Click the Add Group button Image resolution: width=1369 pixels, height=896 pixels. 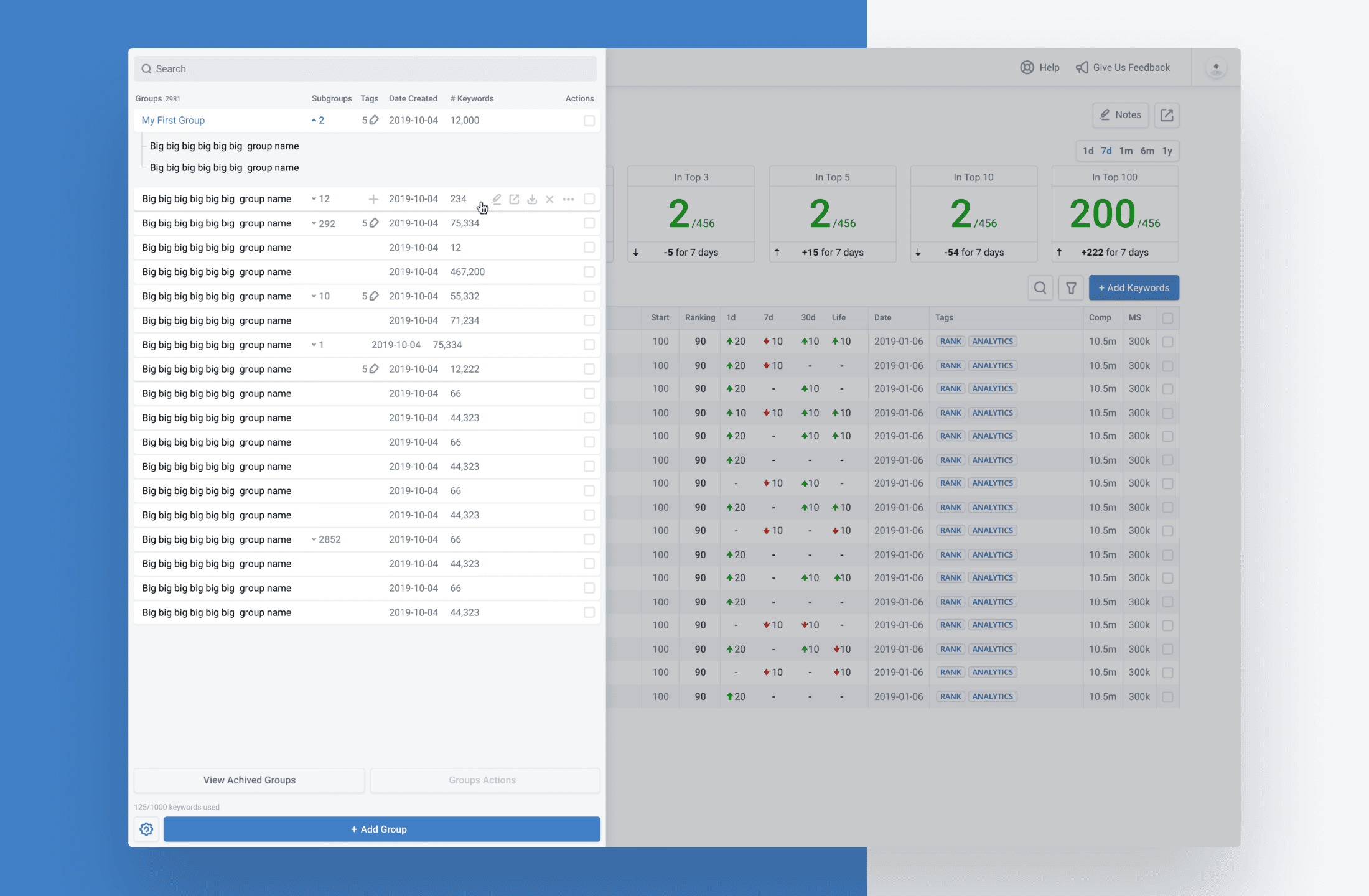tap(381, 829)
